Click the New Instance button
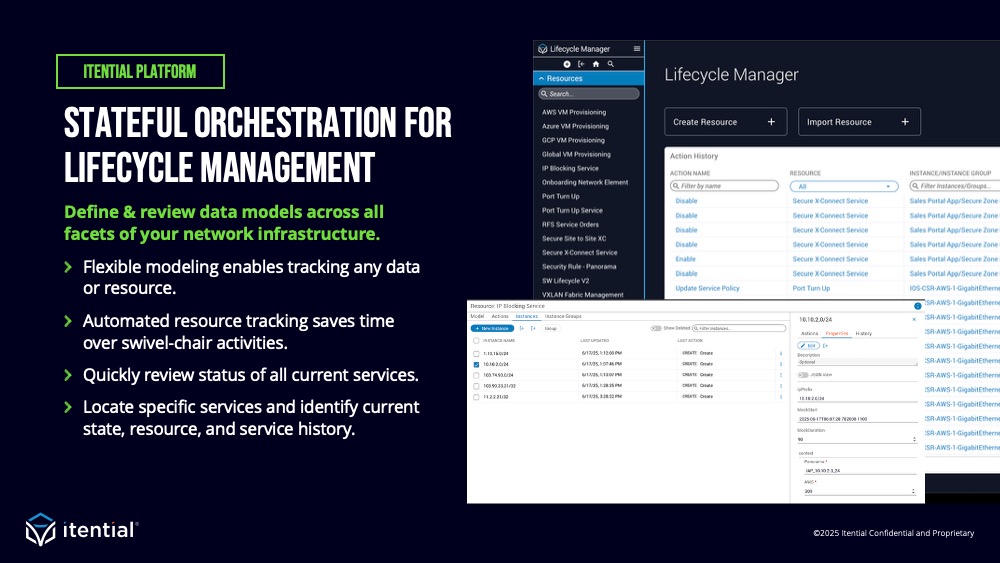The width and height of the screenshot is (1000, 563). point(492,328)
